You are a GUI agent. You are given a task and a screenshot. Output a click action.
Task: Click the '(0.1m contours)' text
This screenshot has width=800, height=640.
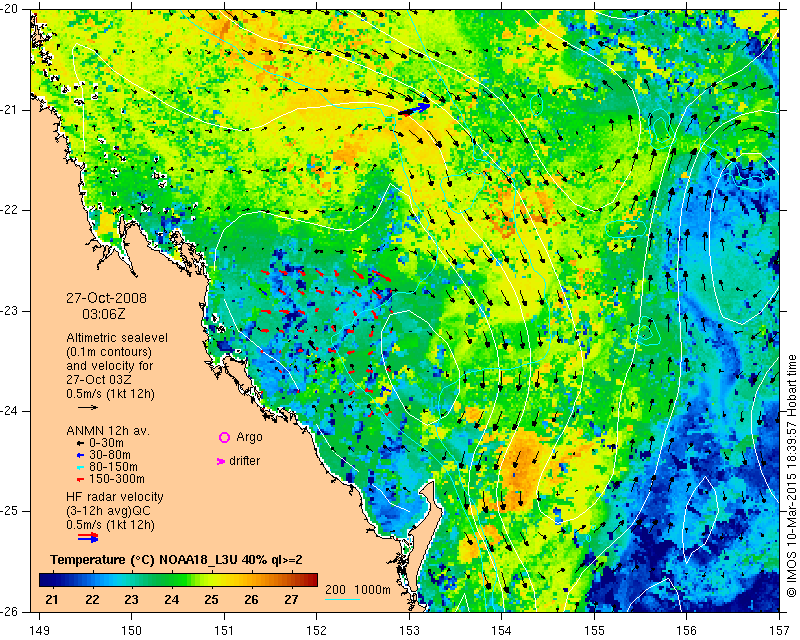point(109,352)
